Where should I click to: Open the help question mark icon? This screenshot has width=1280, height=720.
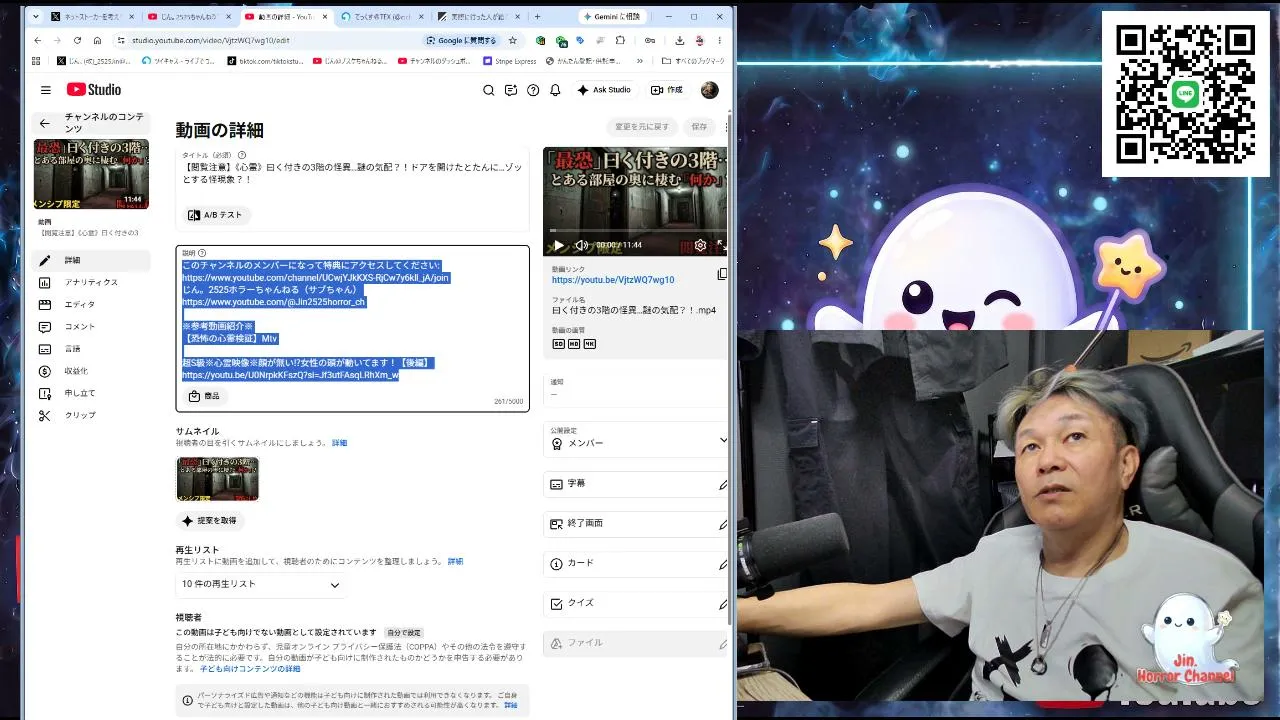[533, 90]
